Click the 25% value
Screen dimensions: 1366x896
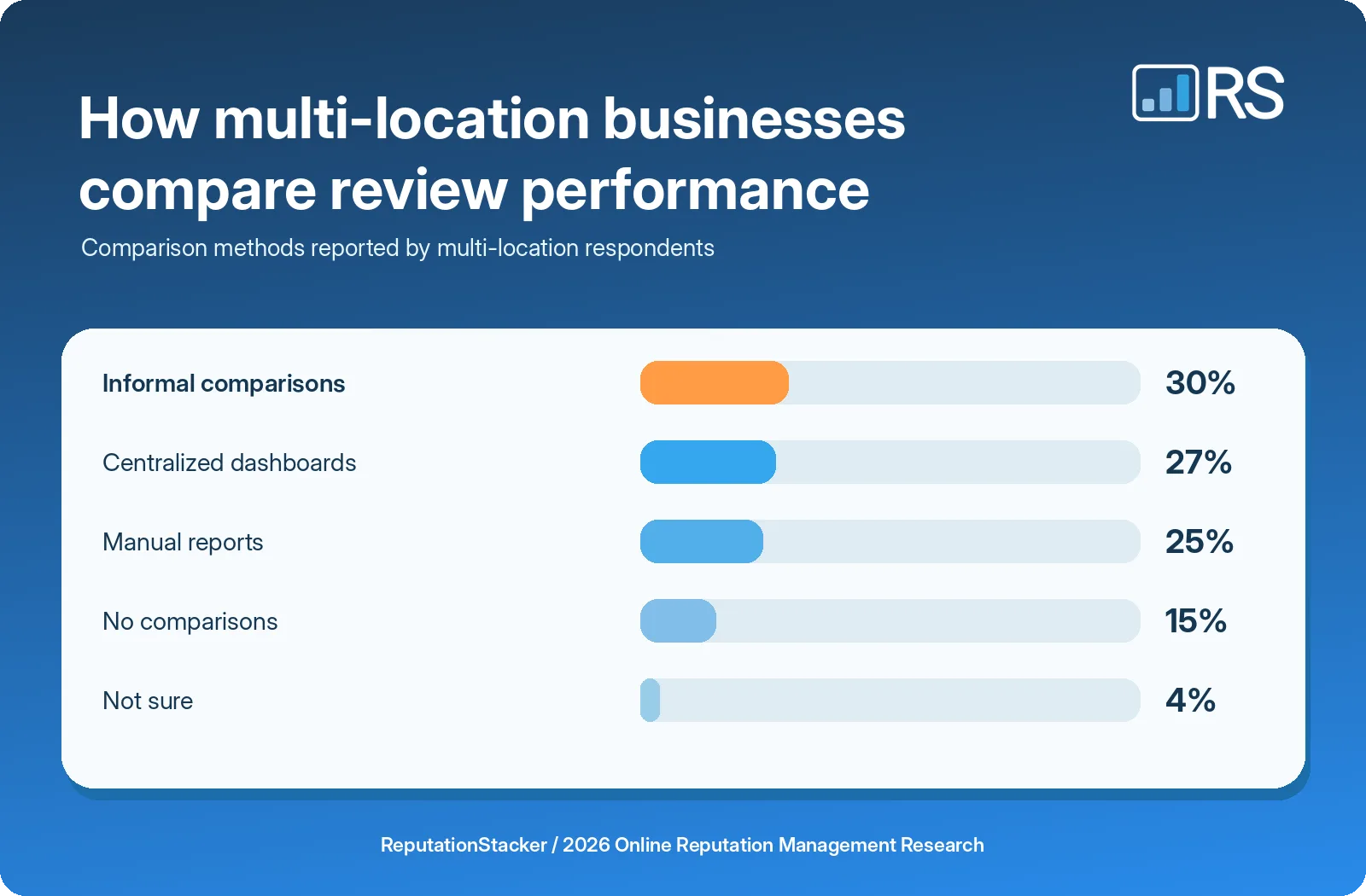[x=1200, y=542]
